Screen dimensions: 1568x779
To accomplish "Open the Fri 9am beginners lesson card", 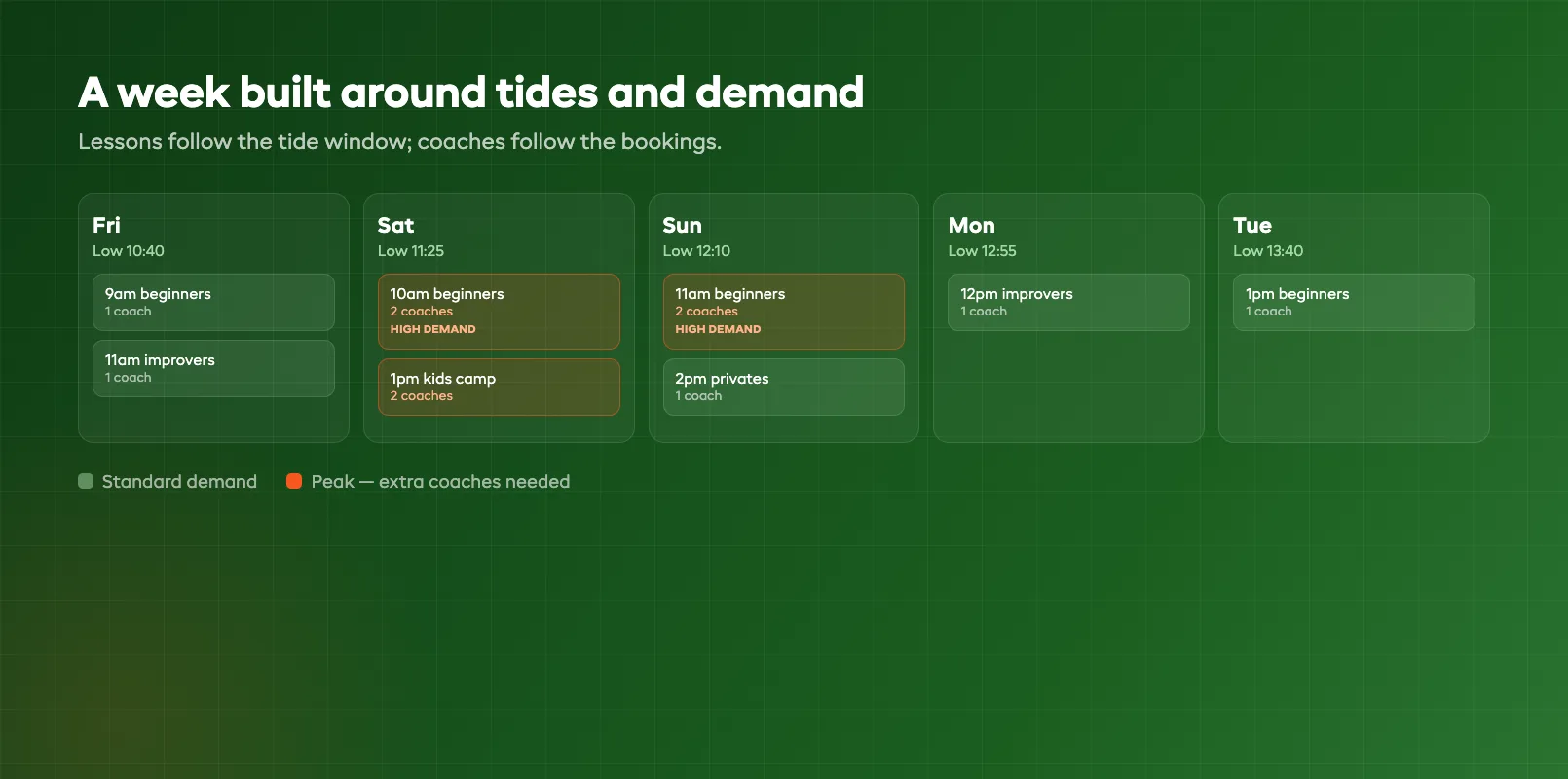I will coord(213,302).
